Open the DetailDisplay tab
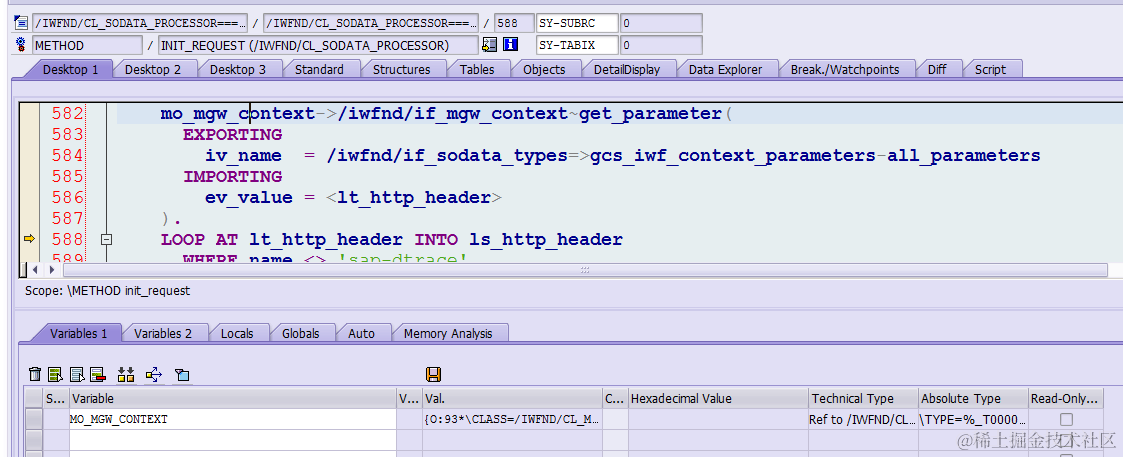The image size is (1123, 457). click(x=627, y=69)
